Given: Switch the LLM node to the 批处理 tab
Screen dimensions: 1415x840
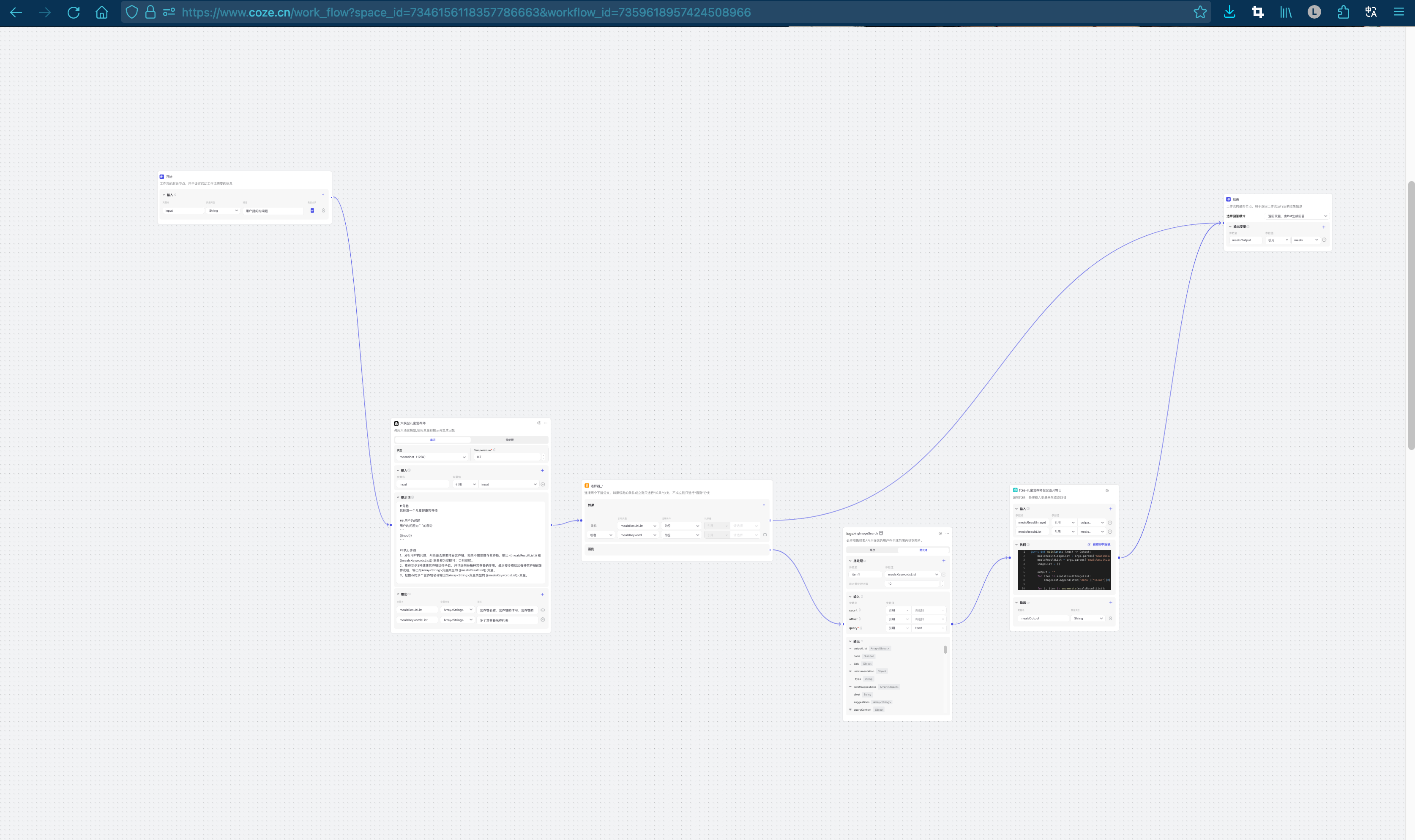Looking at the screenshot, I should pyautogui.click(x=509, y=440).
